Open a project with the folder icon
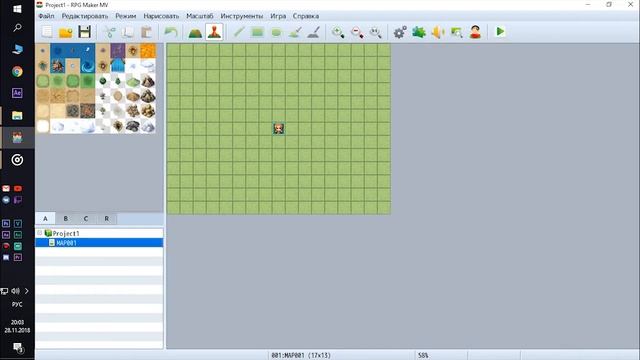 [x=65, y=32]
